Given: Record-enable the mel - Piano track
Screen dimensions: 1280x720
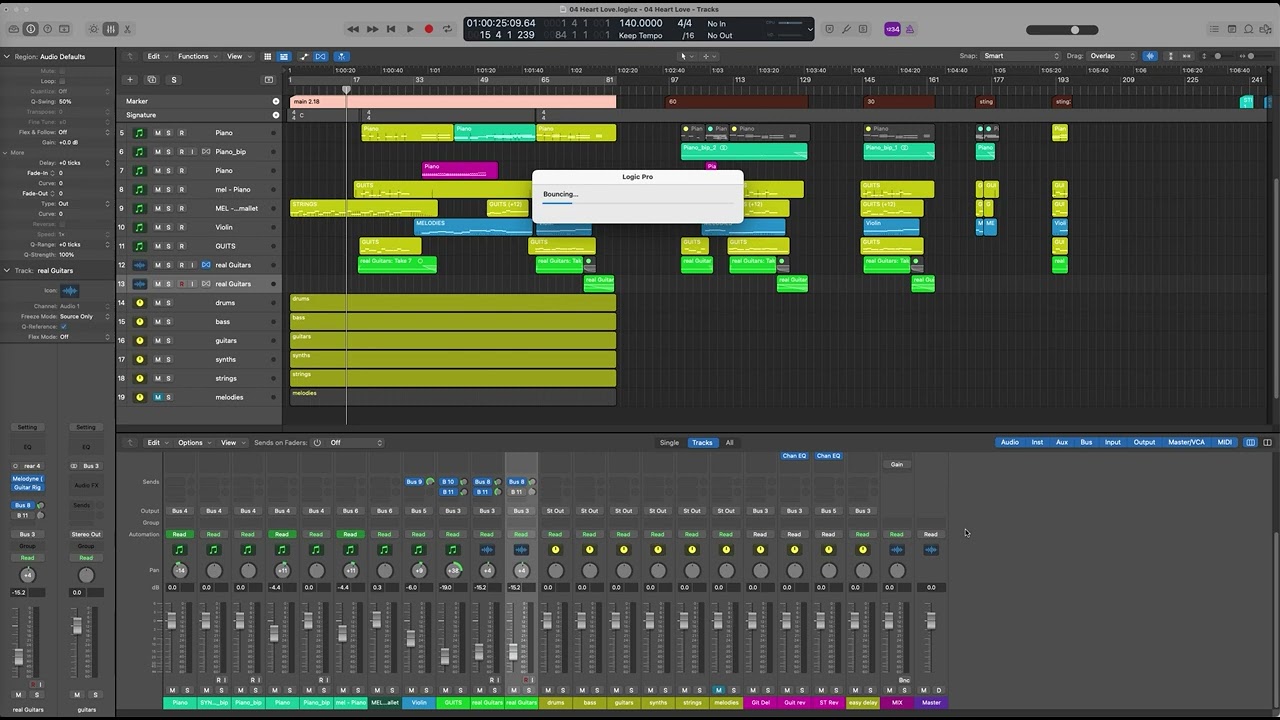Looking at the screenshot, I should click(181, 189).
